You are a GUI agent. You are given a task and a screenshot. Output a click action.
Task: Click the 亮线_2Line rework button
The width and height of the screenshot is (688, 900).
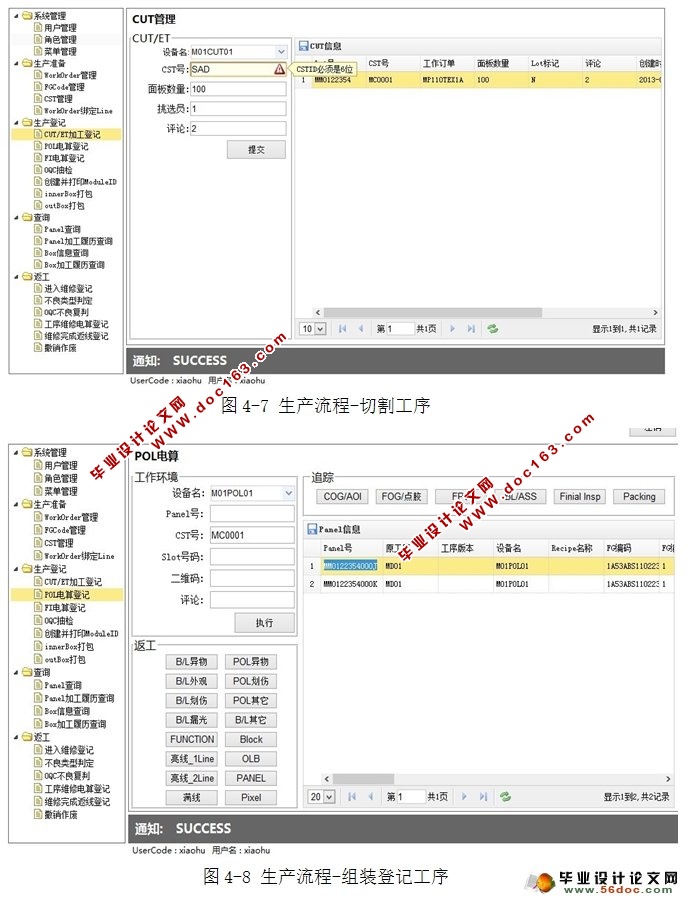point(191,778)
